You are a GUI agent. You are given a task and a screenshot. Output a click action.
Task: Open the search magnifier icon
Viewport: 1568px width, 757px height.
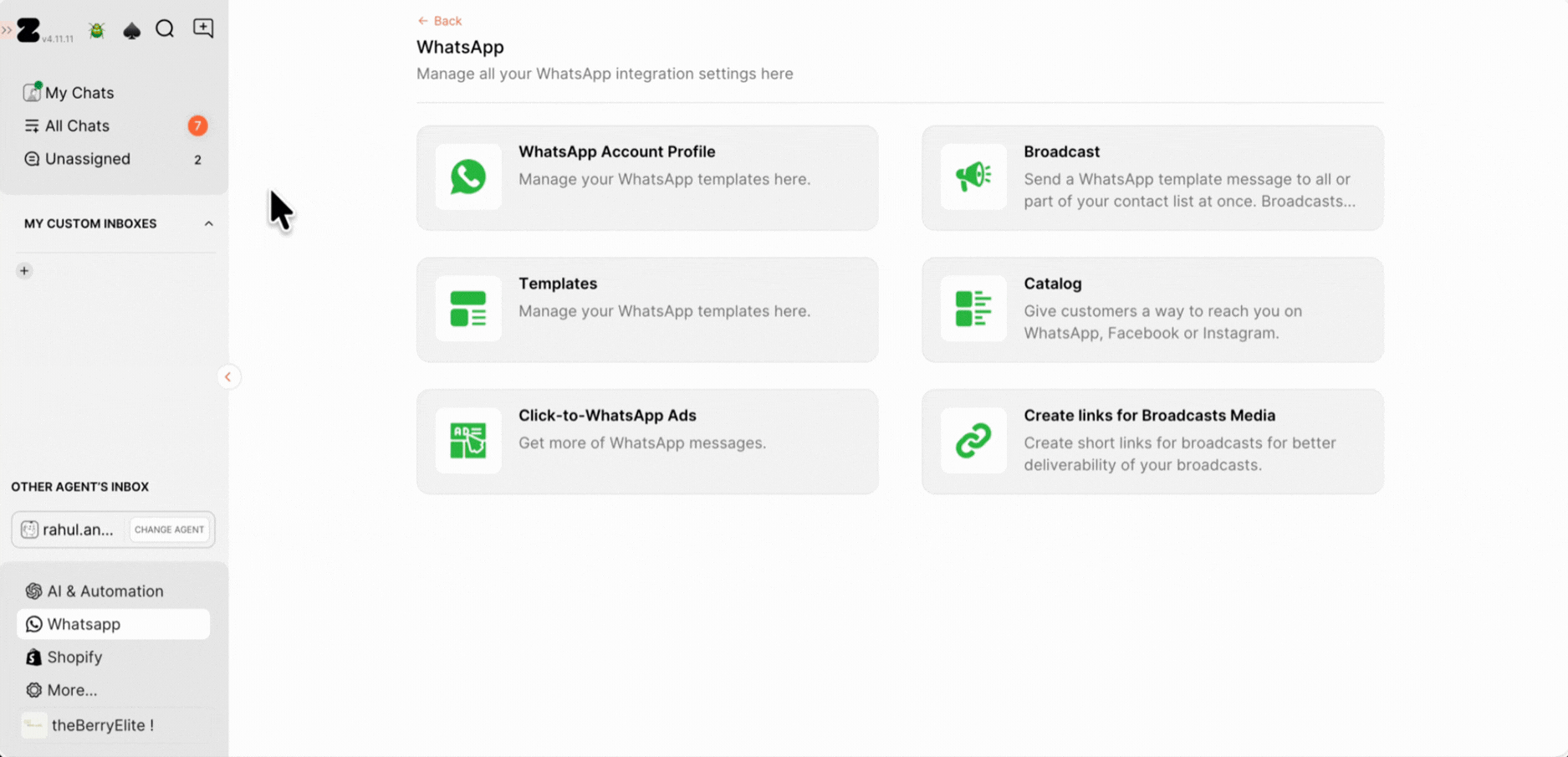(165, 29)
